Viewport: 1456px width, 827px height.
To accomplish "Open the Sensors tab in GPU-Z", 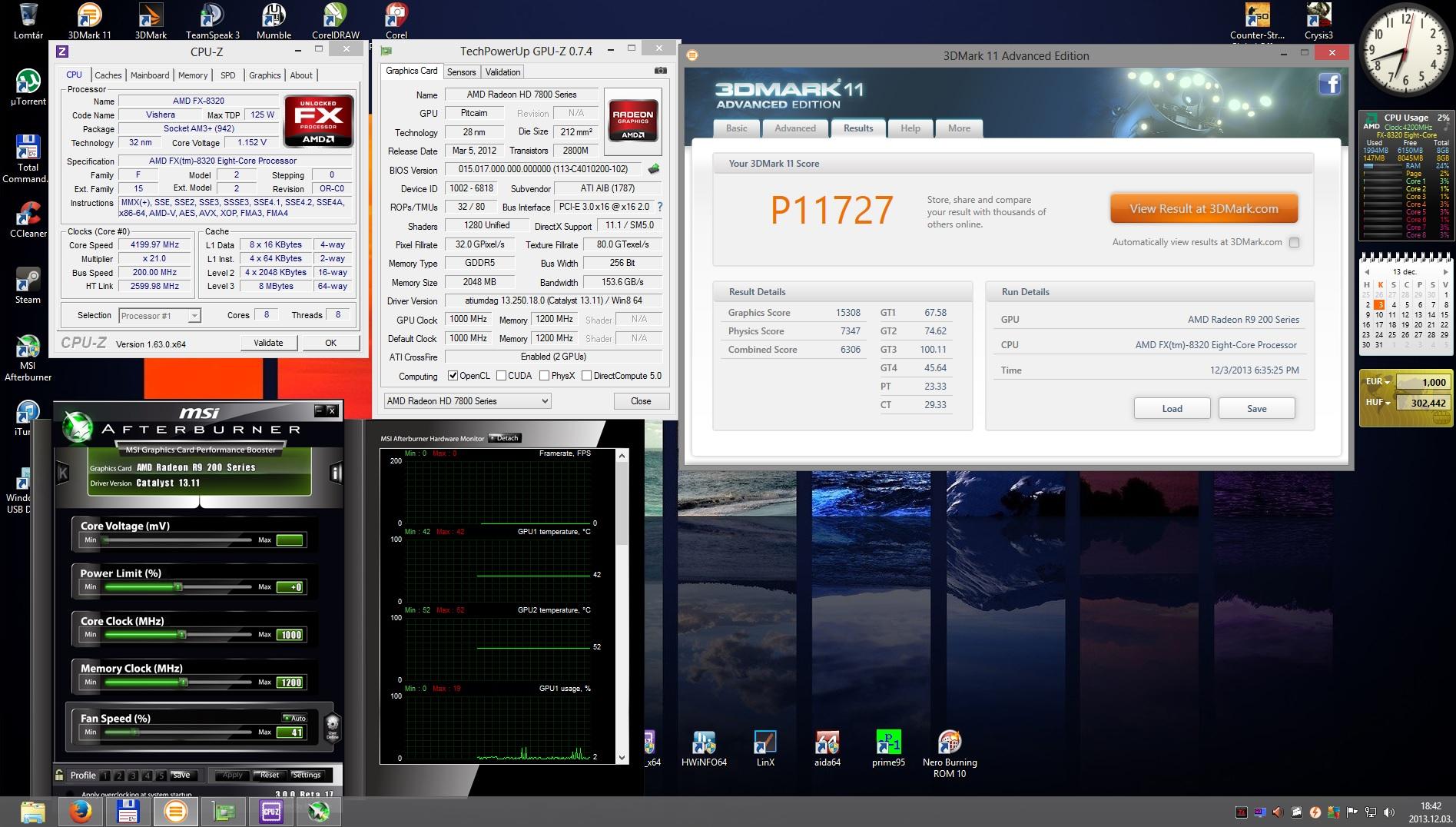I will tap(462, 72).
